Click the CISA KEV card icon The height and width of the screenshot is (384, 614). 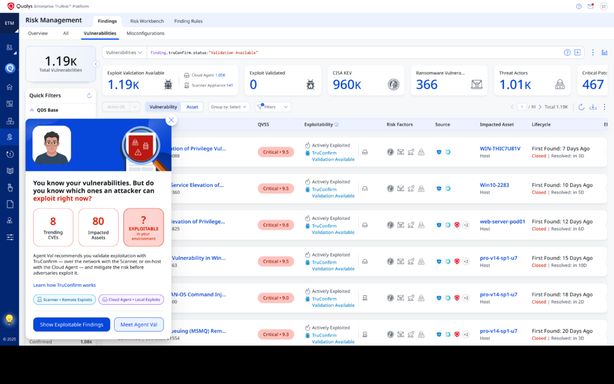pos(394,84)
